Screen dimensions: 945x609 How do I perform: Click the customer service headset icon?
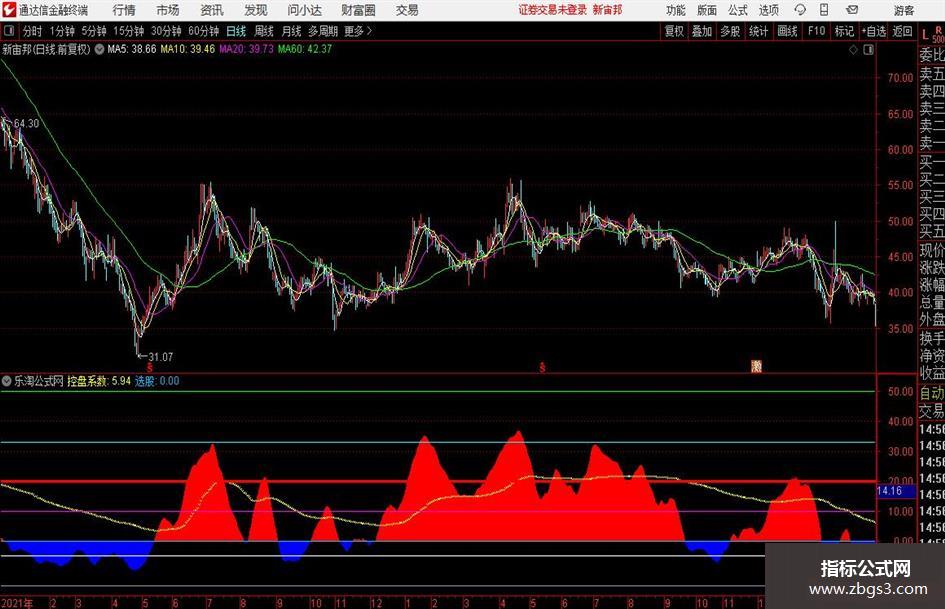800,10
